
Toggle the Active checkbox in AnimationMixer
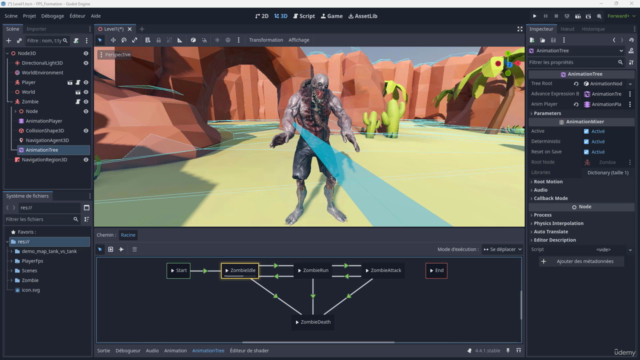586,131
